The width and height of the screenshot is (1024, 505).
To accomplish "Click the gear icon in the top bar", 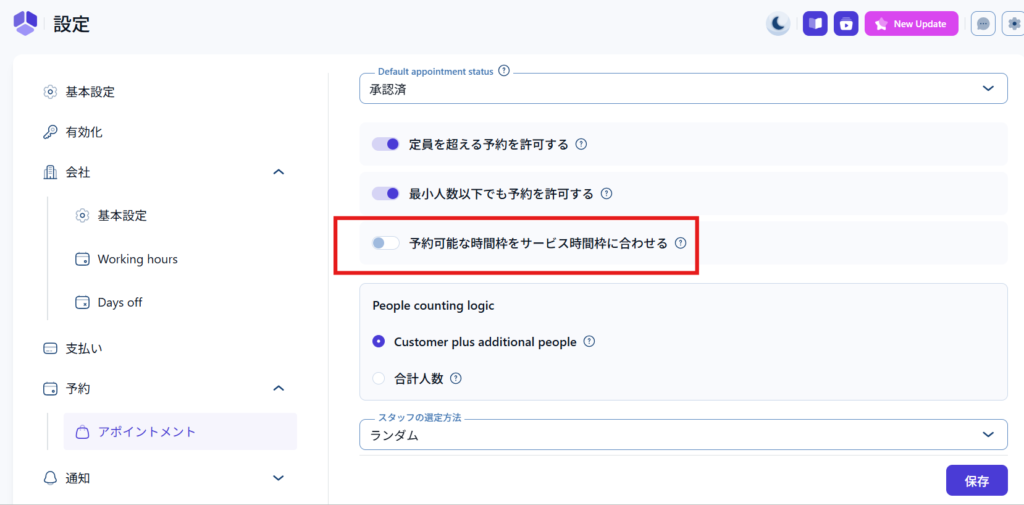I will pos(1013,24).
